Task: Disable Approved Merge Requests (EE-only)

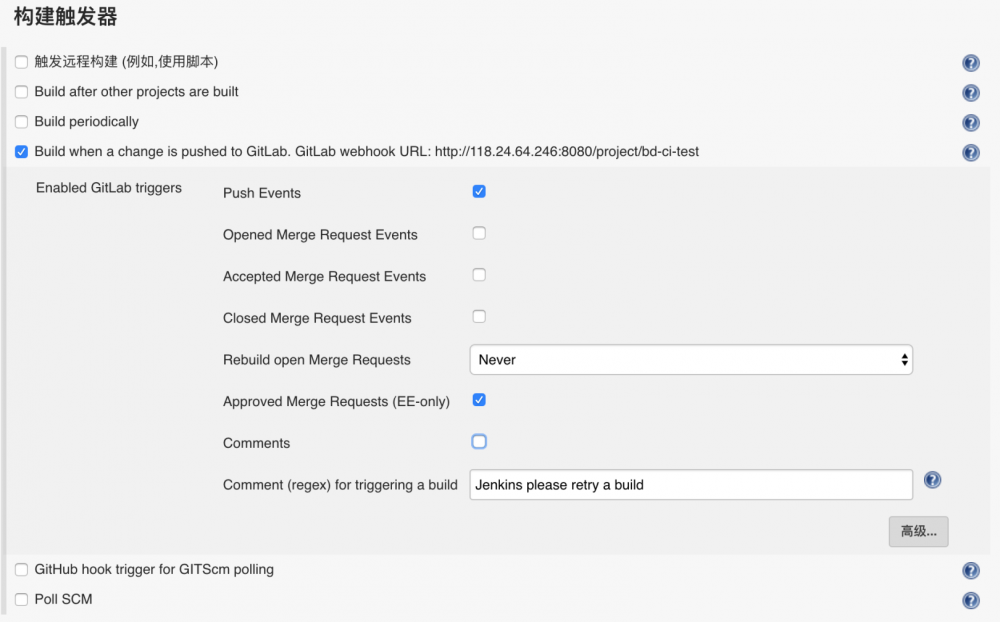Action: pos(479,399)
